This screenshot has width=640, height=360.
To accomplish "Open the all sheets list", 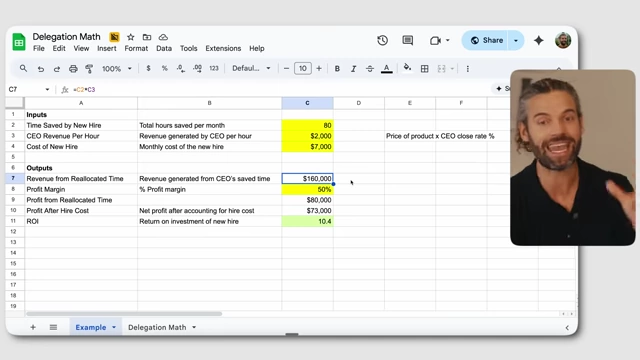I will (x=53, y=327).
